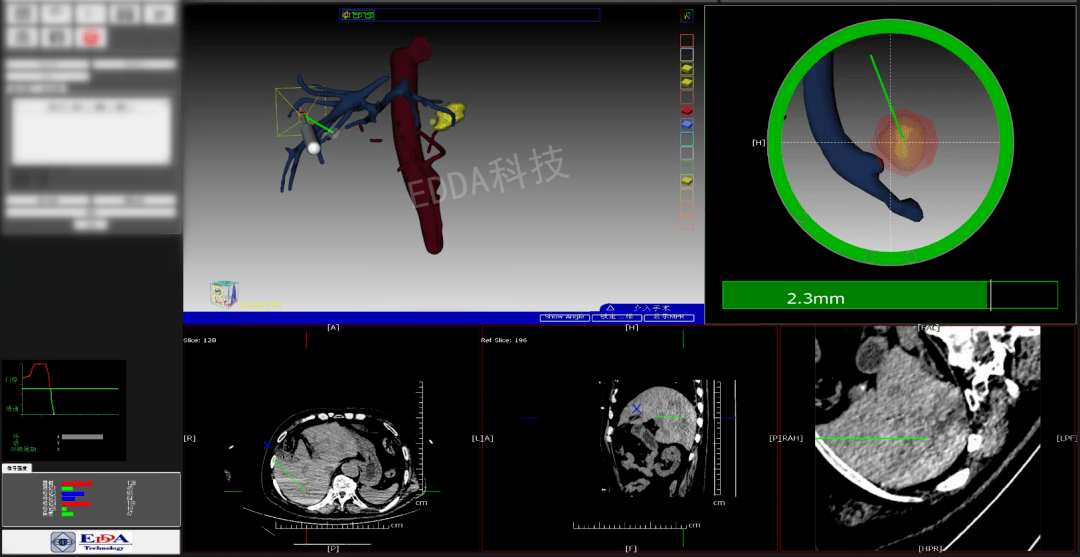Click the Show Angle button
1080x557 pixels.
coord(564,317)
